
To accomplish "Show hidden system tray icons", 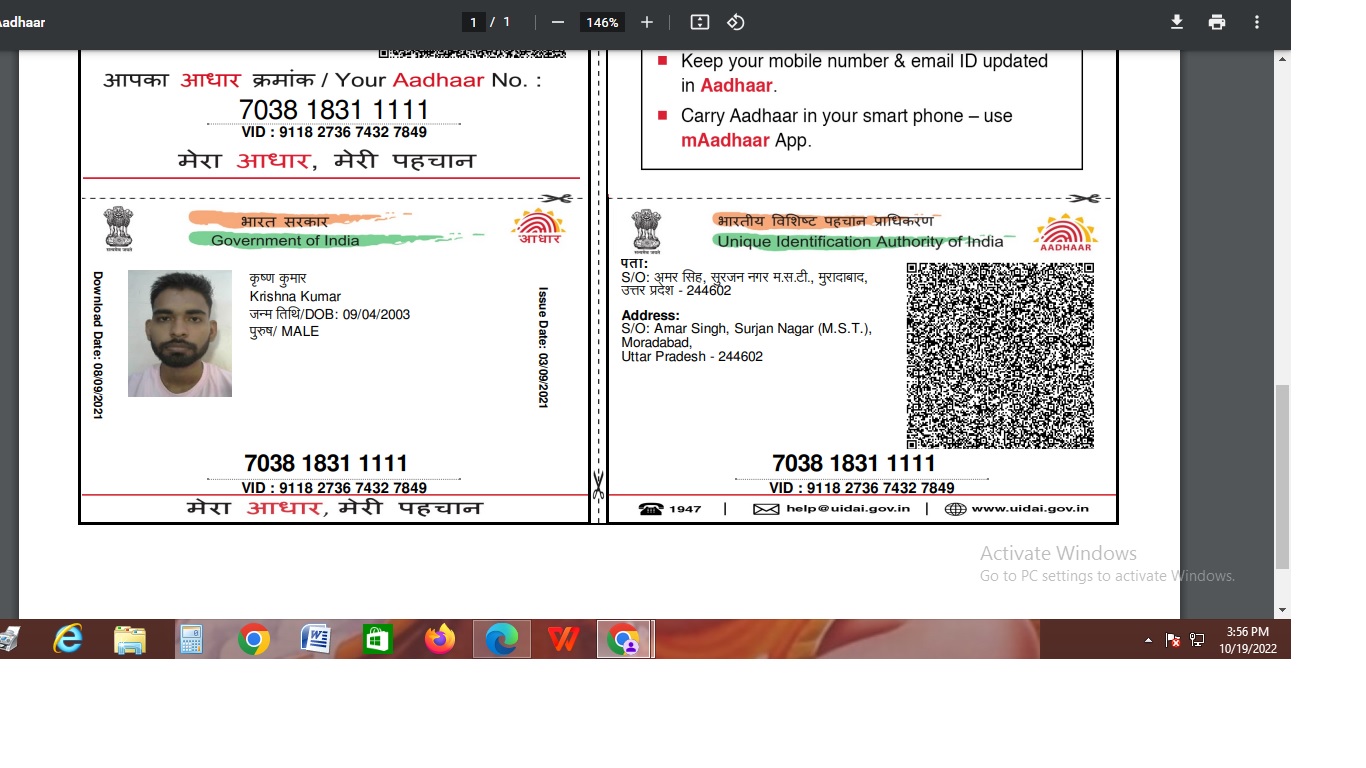I will [x=1148, y=640].
